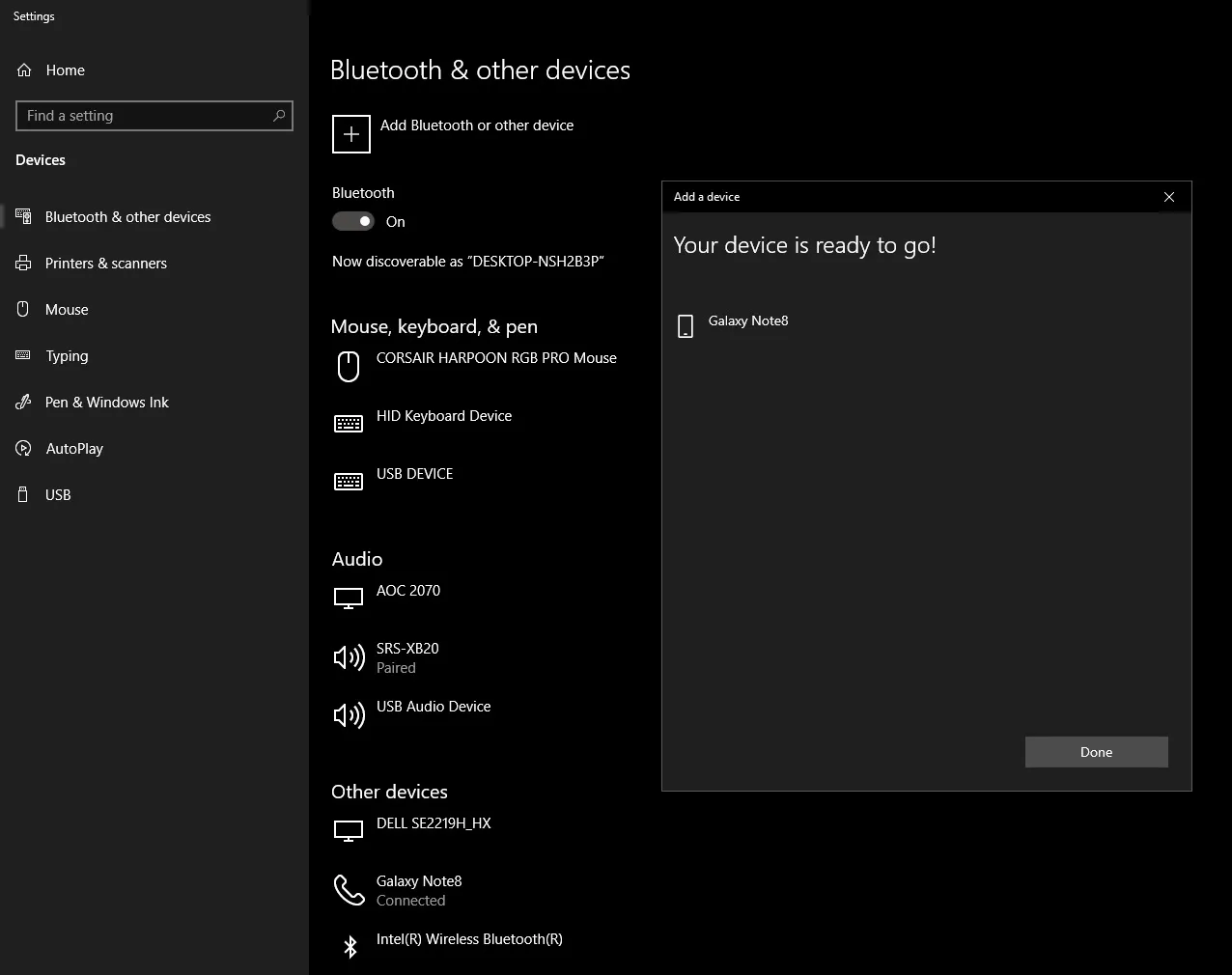This screenshot has height=975, width=1232.
Task: Go to Settings Home
Action: 65,70
